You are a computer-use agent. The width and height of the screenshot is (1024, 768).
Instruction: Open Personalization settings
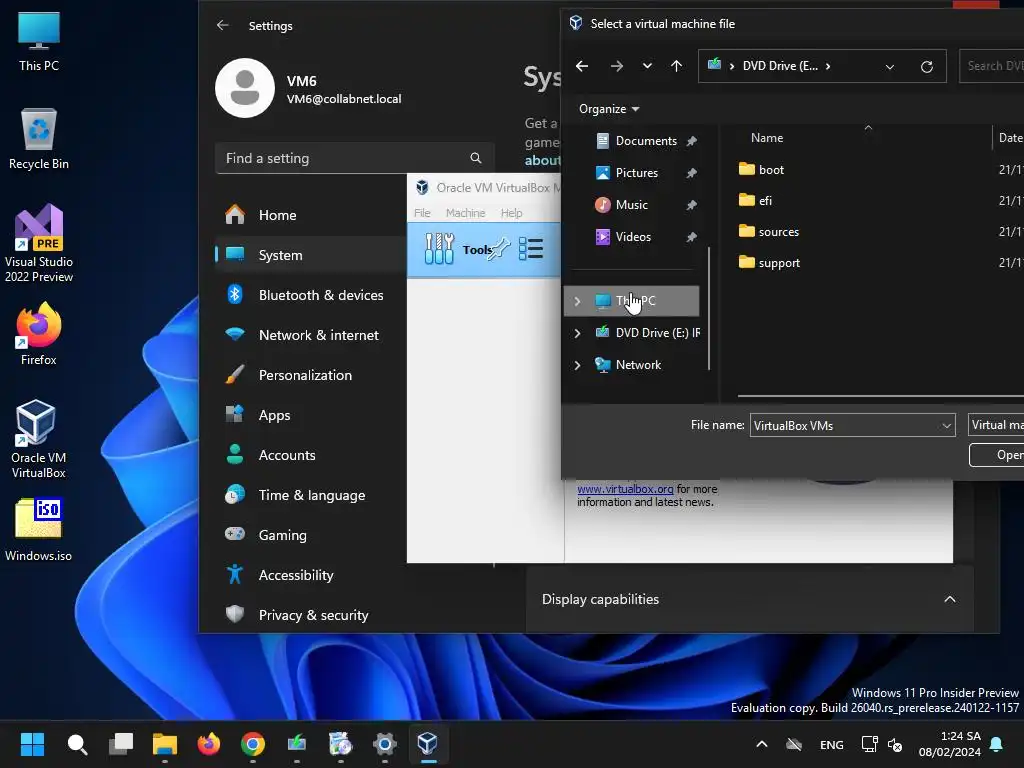(310, 375)
